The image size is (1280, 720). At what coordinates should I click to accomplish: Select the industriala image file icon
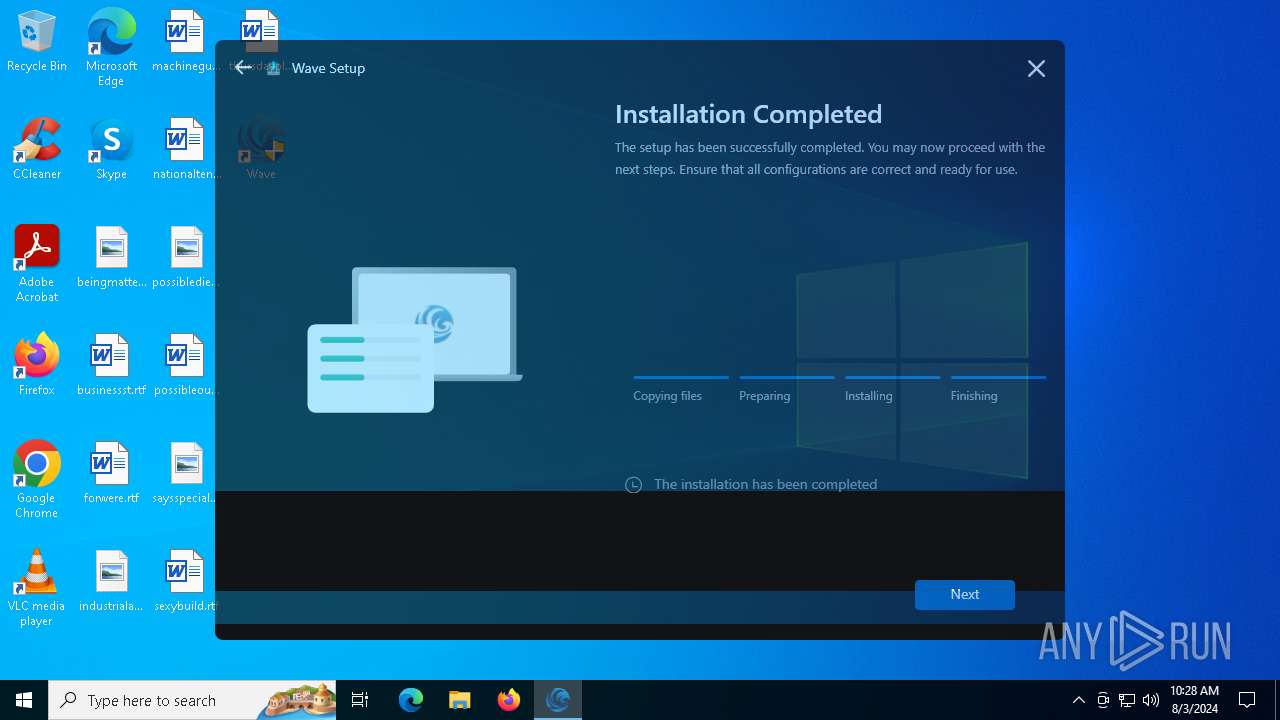click(111, 582)
